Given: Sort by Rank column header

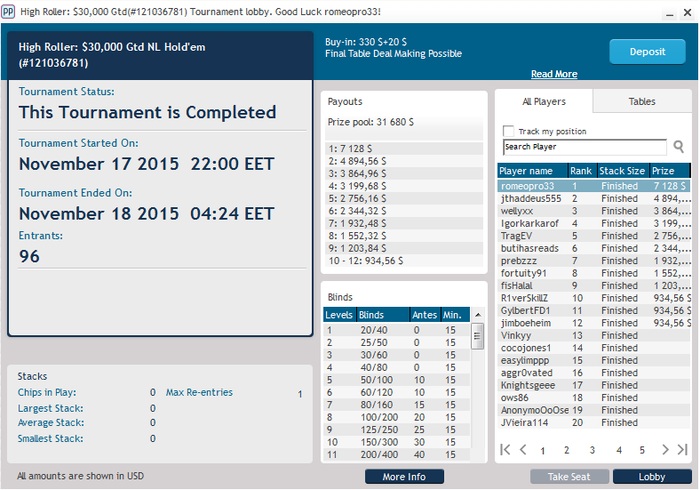Looking at the screenshot, I should coord(581,171).
